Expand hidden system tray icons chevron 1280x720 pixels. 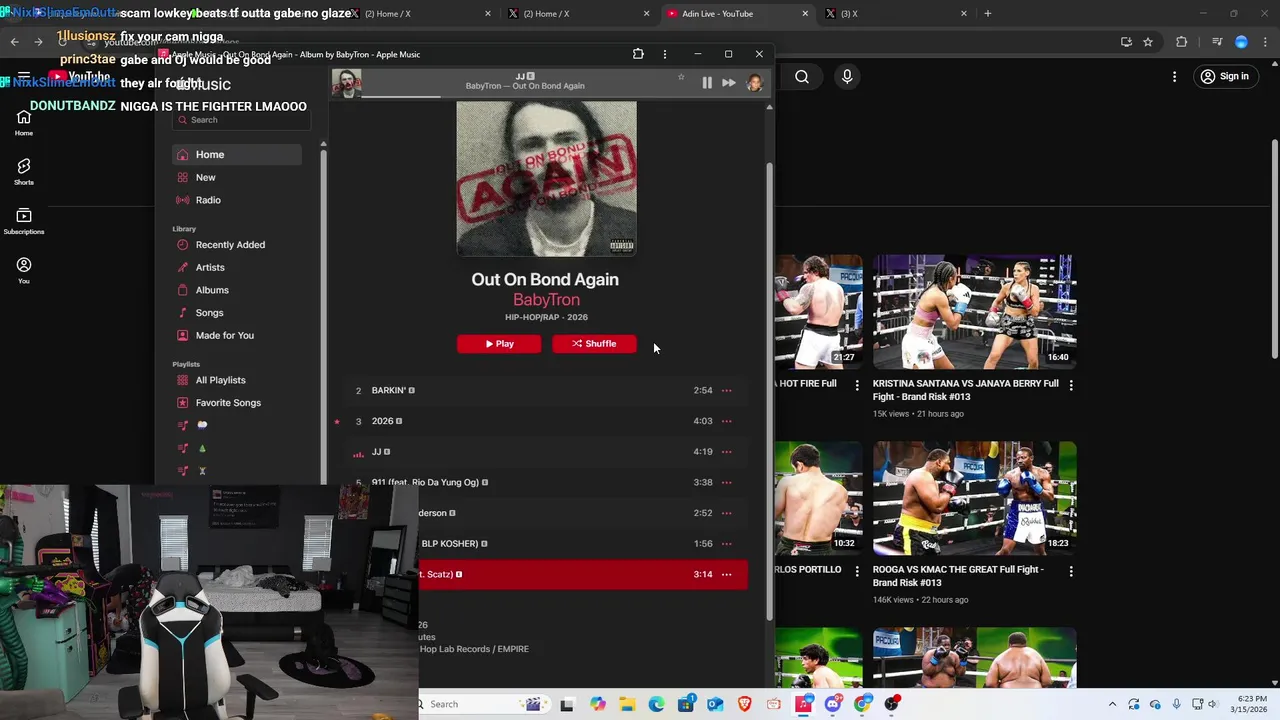(x=1112, y=704)
